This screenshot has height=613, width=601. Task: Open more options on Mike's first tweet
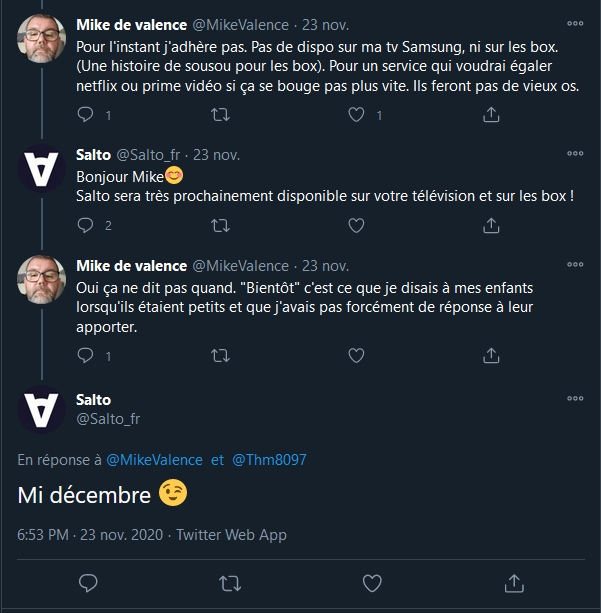click(575, 23)
